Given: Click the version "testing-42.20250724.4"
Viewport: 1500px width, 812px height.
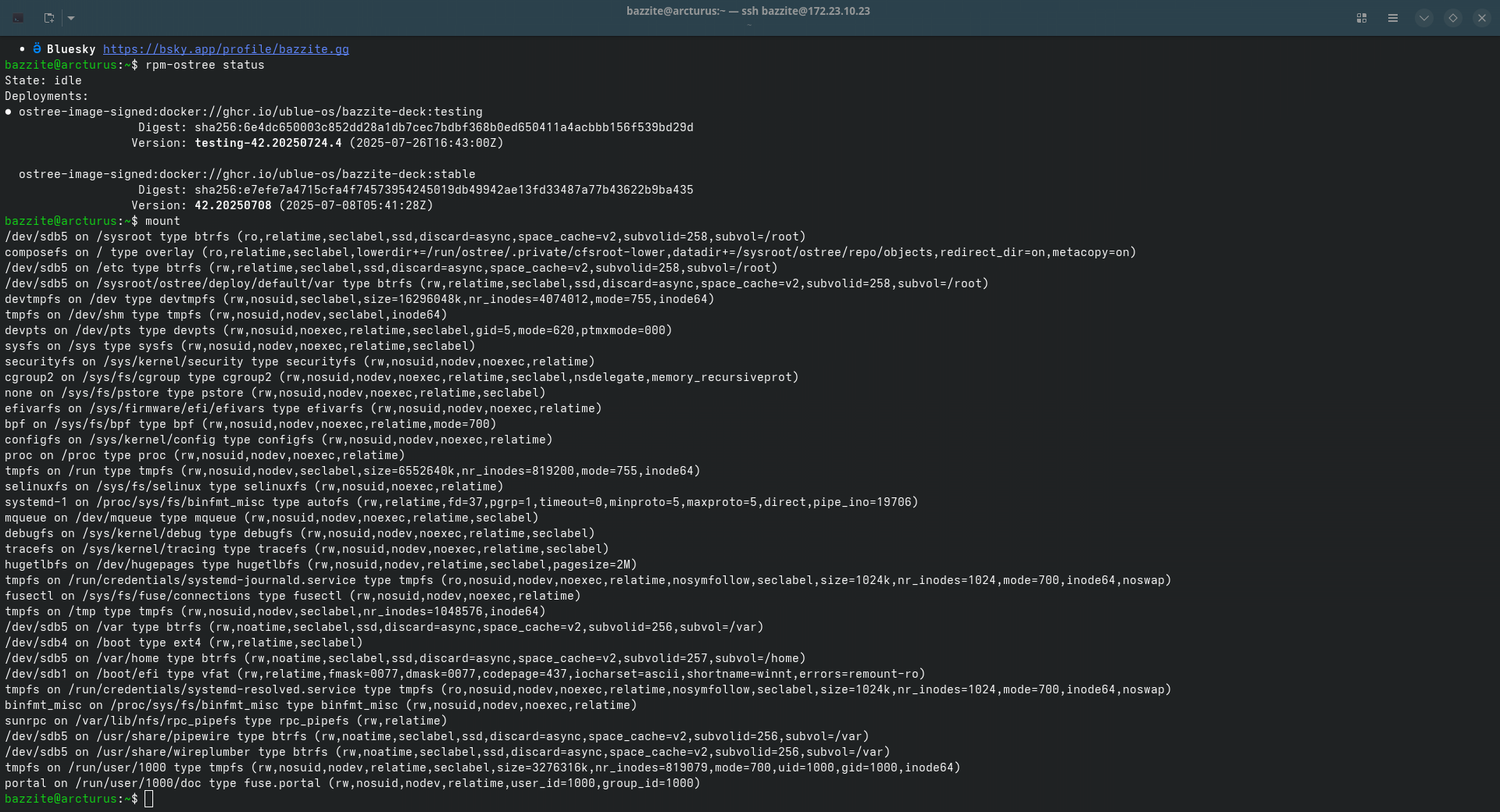Looking at the screenshot, I should (268, 143).
